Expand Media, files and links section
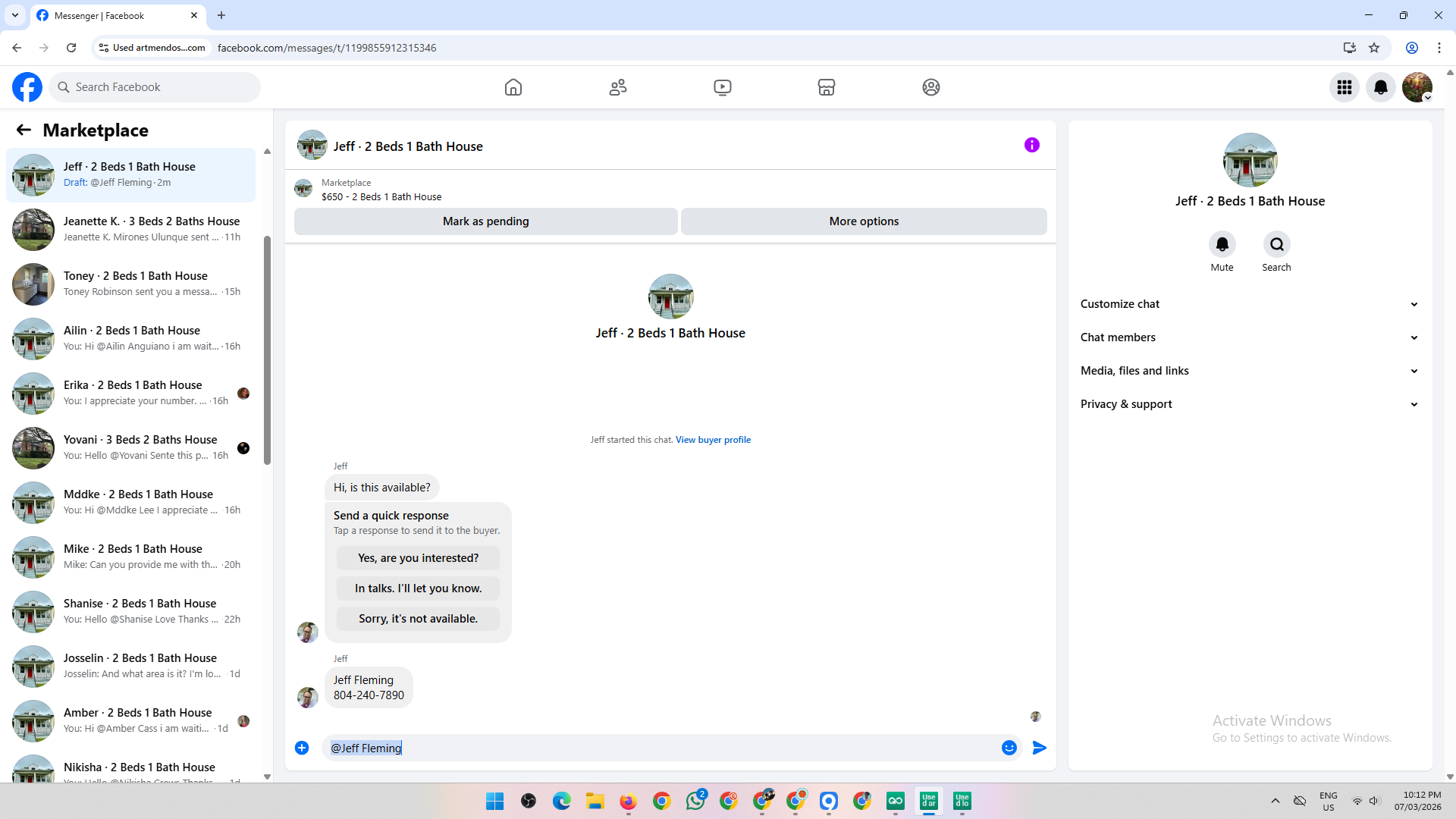This screenshot has width=1456, height=819. 1250,371
